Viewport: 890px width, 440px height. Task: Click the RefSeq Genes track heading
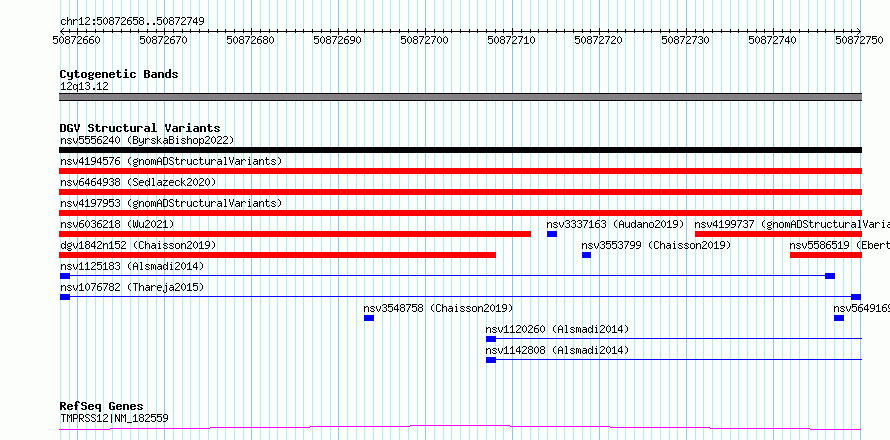(102, 407)
